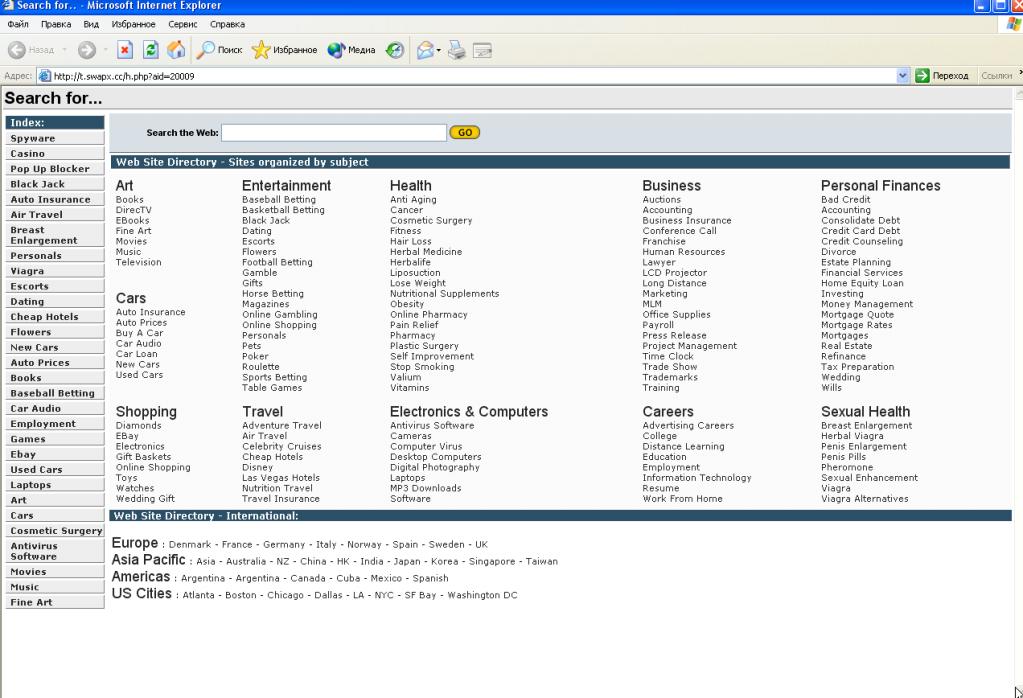The image size is (1023, 698).
Task: Click the Diamonds link under Shopping
Action: point(138,425)
